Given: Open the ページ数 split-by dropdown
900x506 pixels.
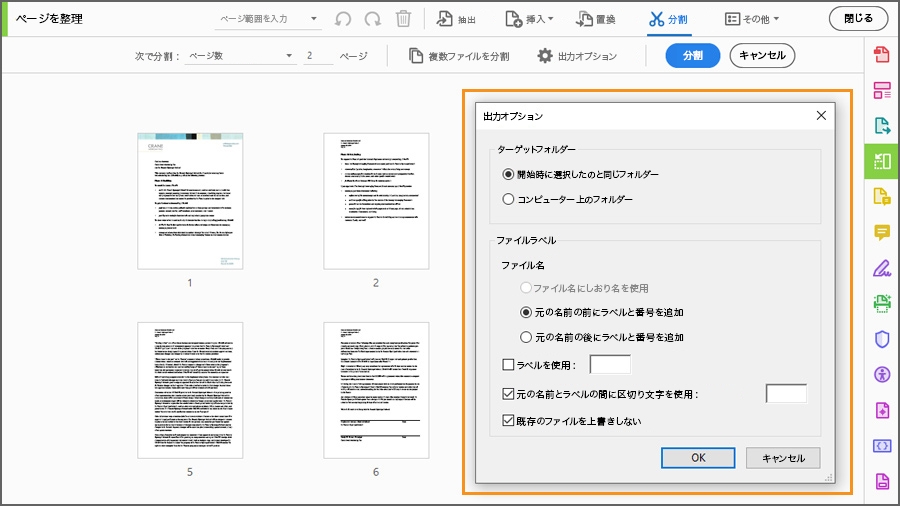Looking at the screenshot, I should click(x=240, y=56).
